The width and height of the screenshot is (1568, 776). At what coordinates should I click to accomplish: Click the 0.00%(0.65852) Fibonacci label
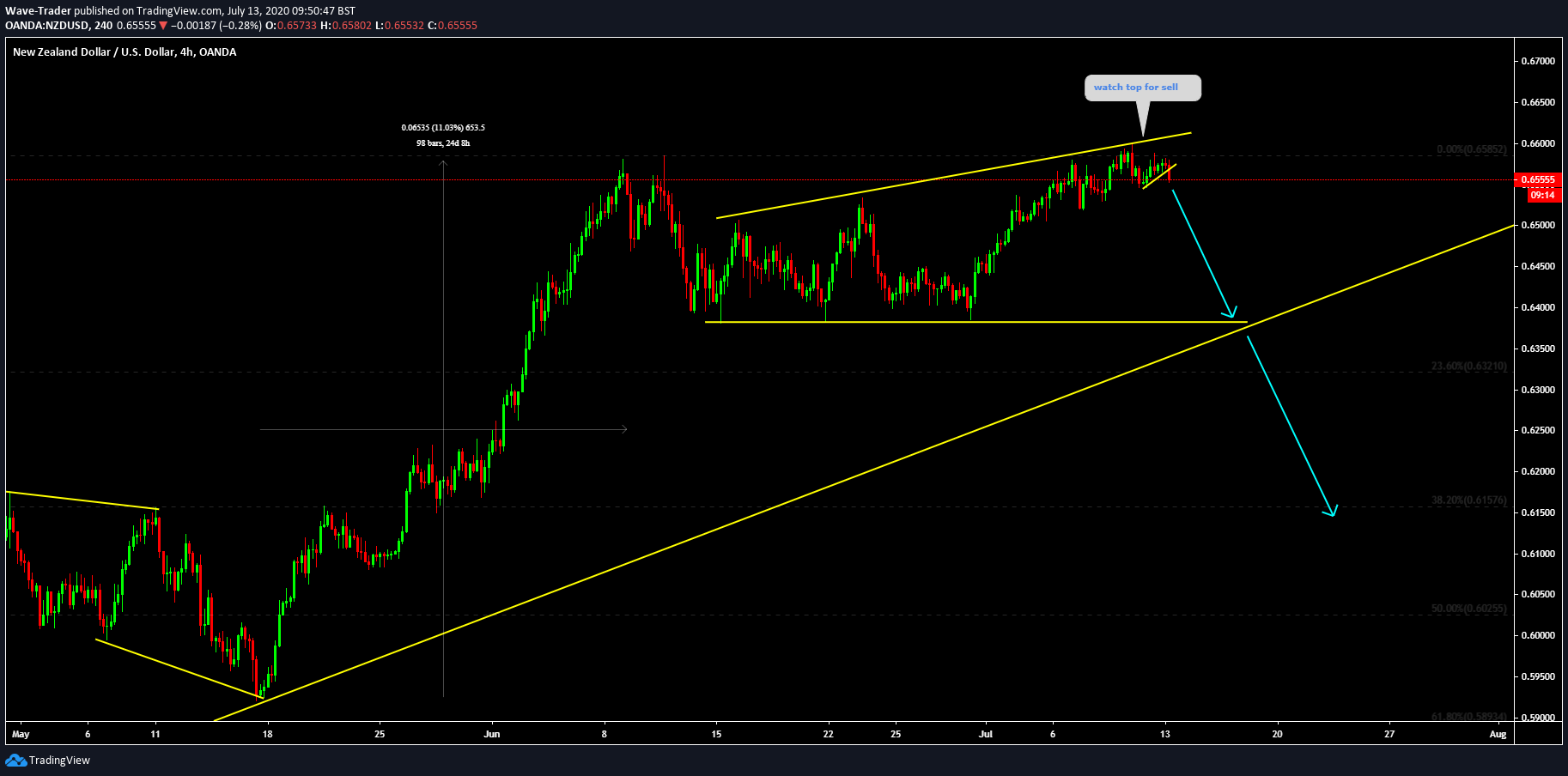1471,149
